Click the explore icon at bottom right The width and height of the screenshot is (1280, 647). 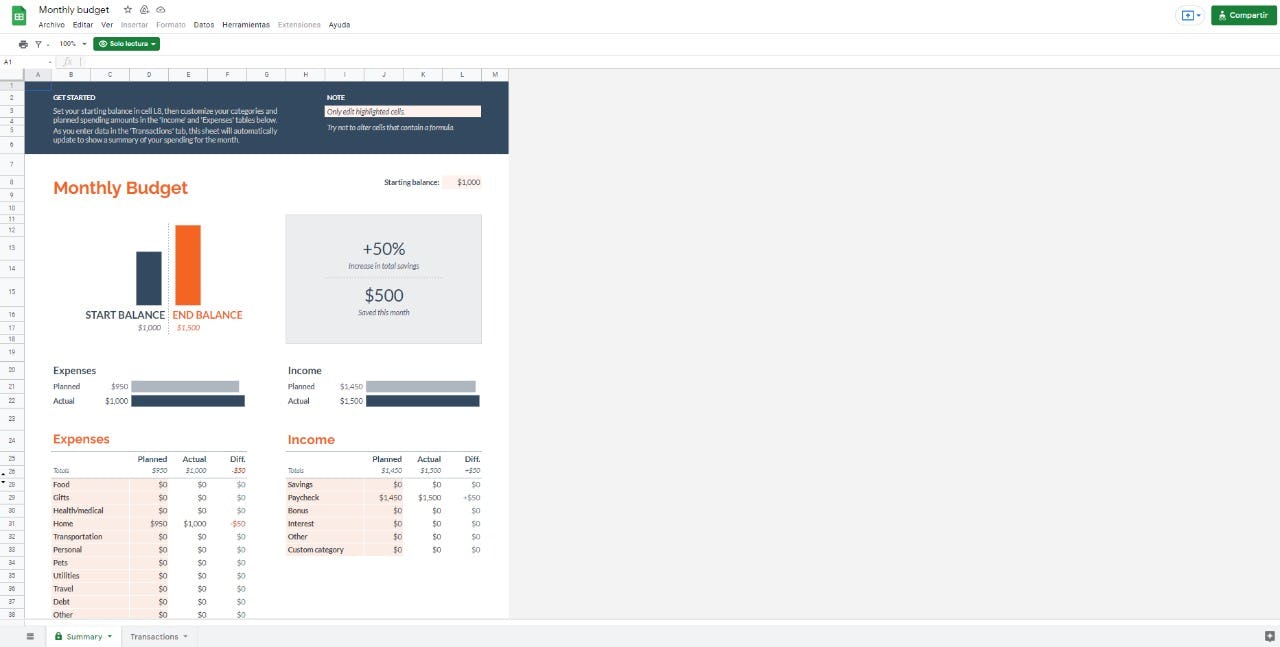tap(1270, 636)
